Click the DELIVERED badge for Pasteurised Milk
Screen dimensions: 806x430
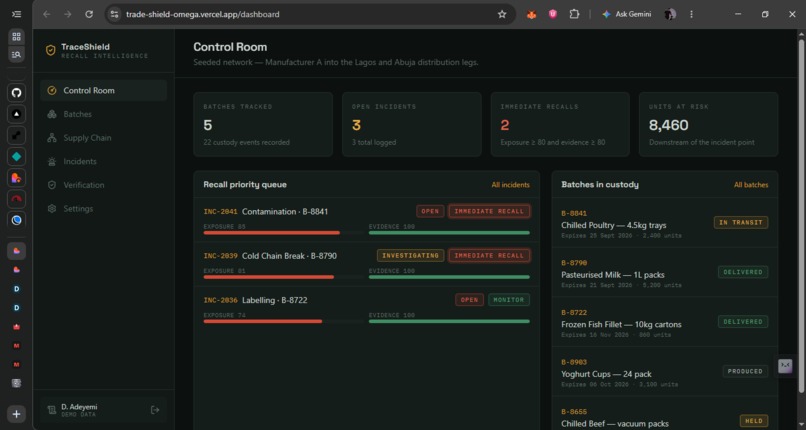[743, 272]
